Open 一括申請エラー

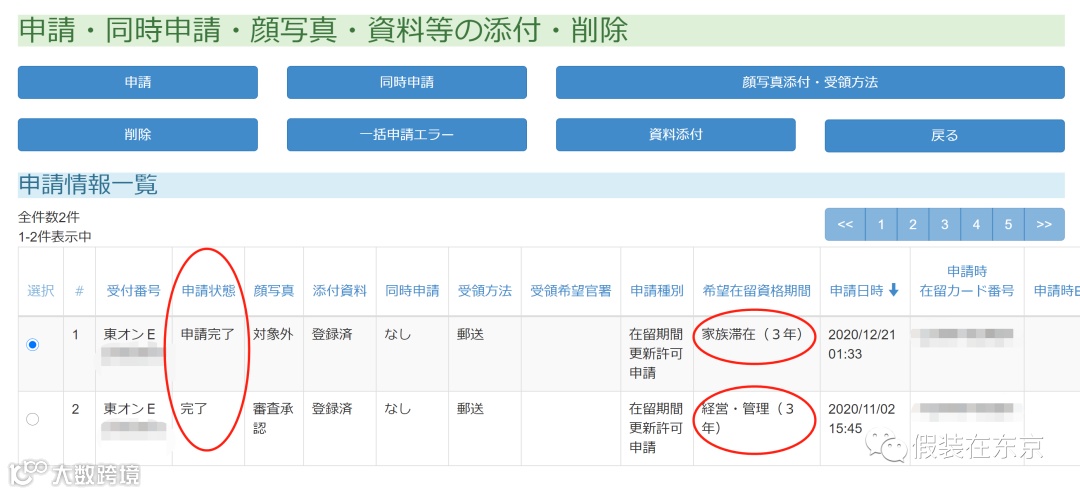tap(406, 135)
